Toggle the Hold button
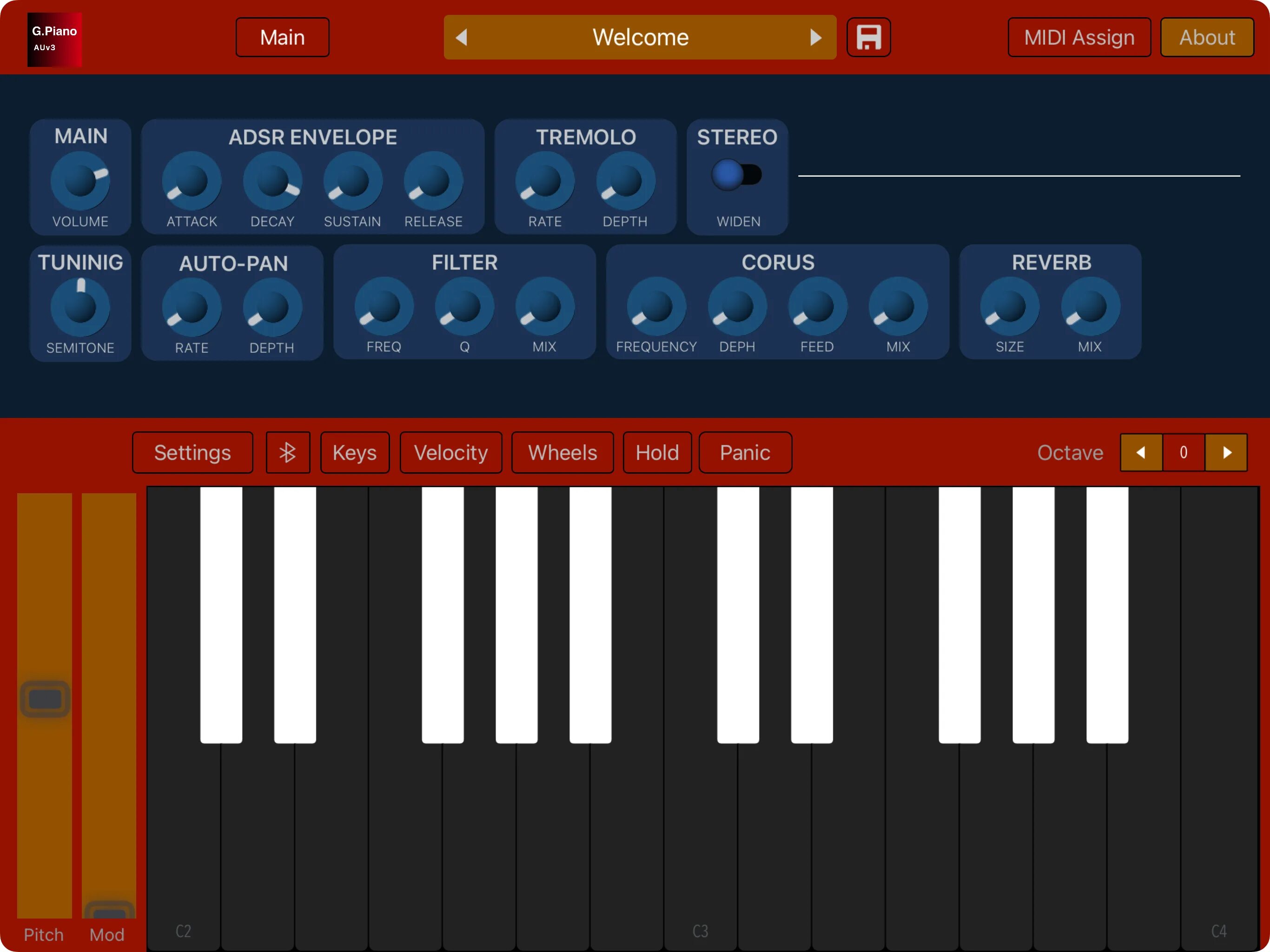Image resolution: width=1270 pixels, height=952 pixels. (657, 452)
